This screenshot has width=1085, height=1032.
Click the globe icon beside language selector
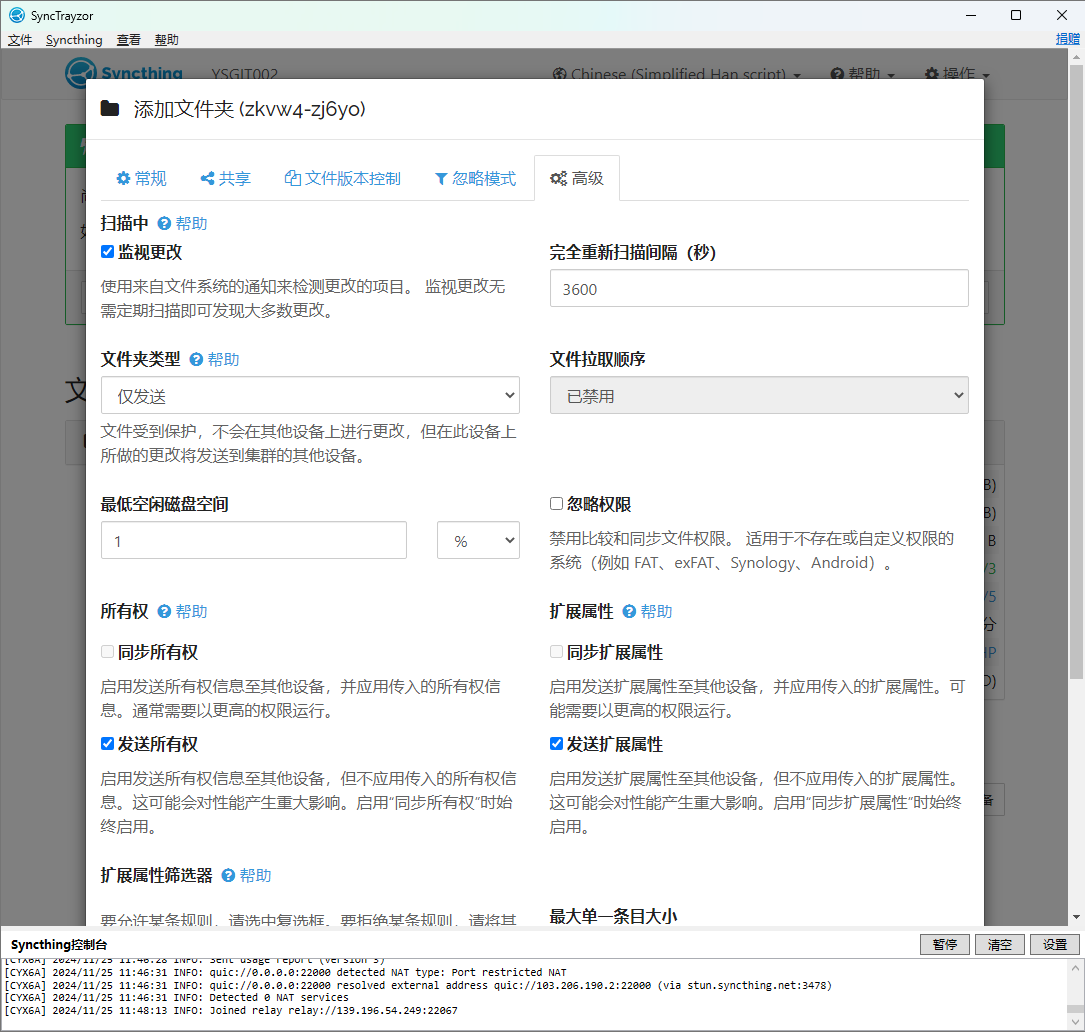pos(559,74)
